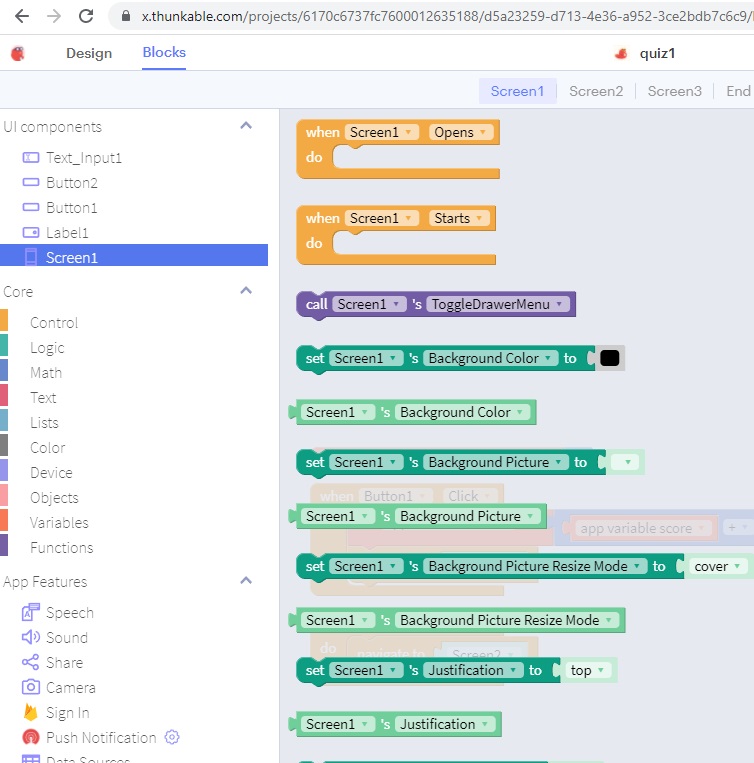Screen dimensions: 754x763
Task: Open the Variables block category
Action: pyautogui.click(x=59, y=523)
